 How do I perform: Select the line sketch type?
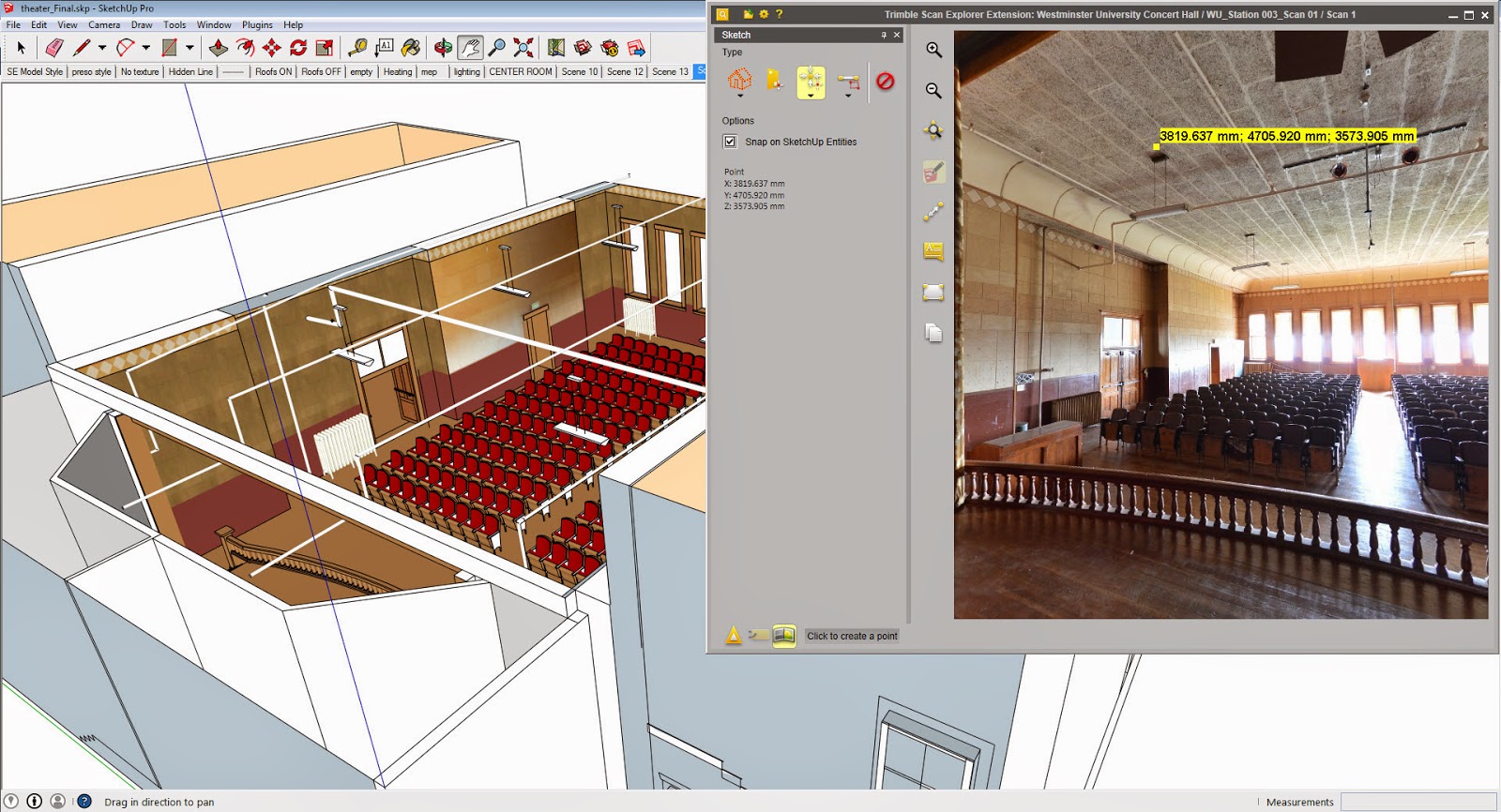point(848,81)
